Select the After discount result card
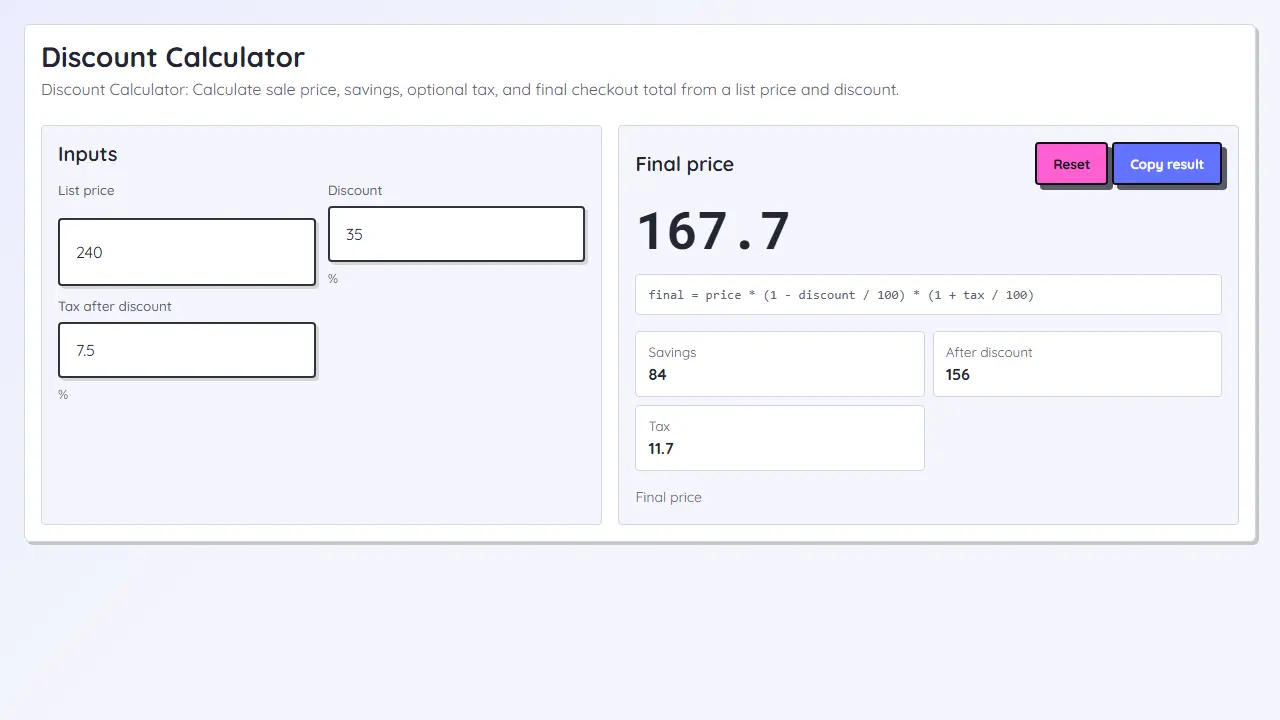 pos(1077,364)
